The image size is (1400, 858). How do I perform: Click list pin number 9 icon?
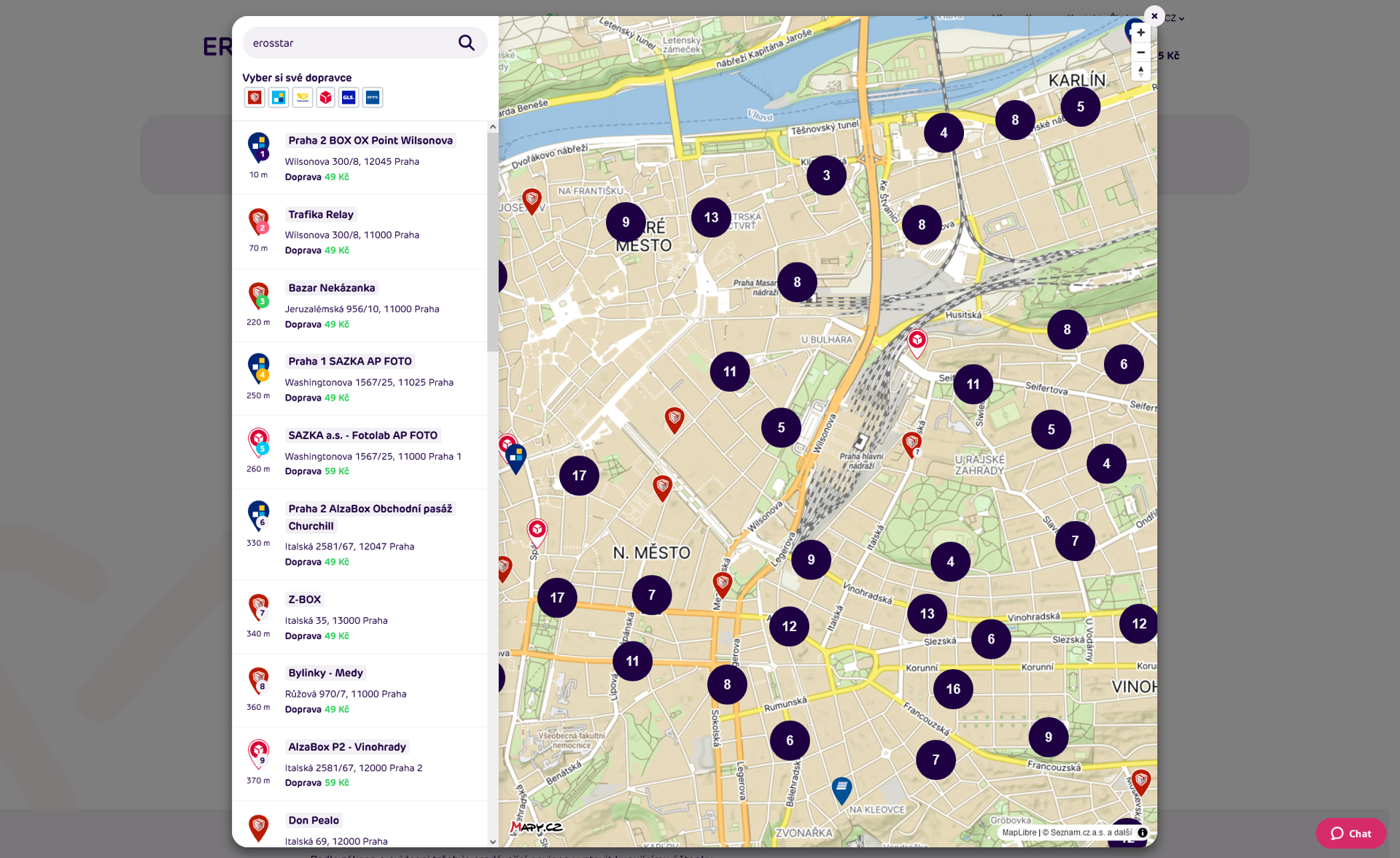pos(259,754)
